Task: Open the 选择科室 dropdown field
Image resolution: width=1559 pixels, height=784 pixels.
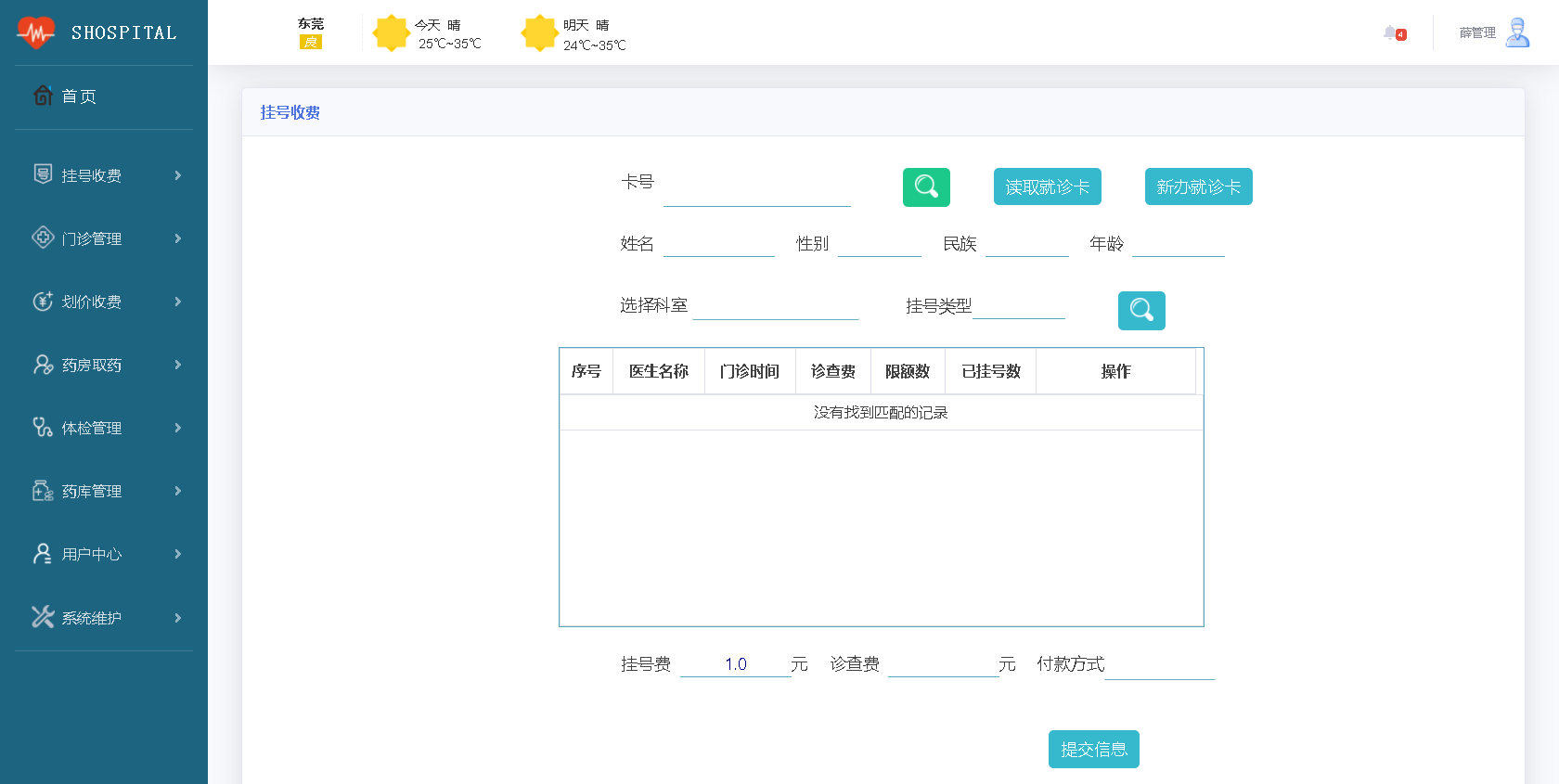Action: pos(776,305)
